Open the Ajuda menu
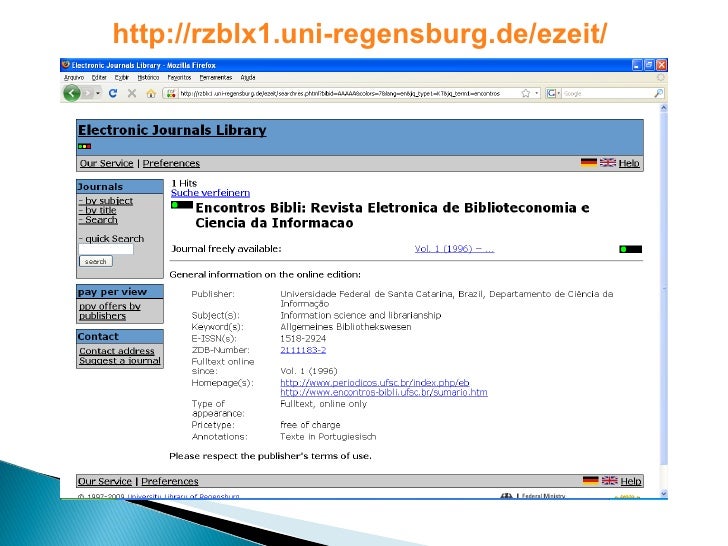The height and width of the screenshot is (546, 728). [x=248, y=78]
